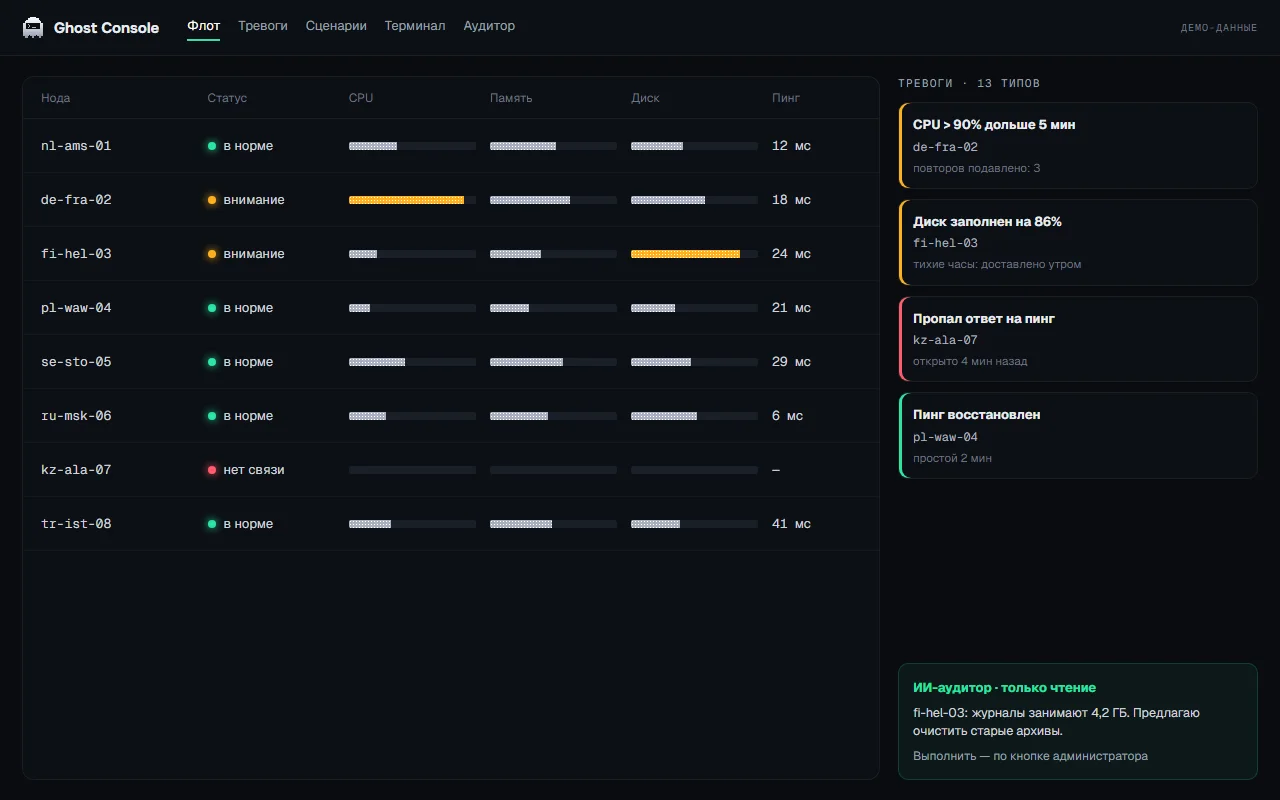Go to the Терминал tab
The width and height of the screenshot is (1280, 800).
415,26
